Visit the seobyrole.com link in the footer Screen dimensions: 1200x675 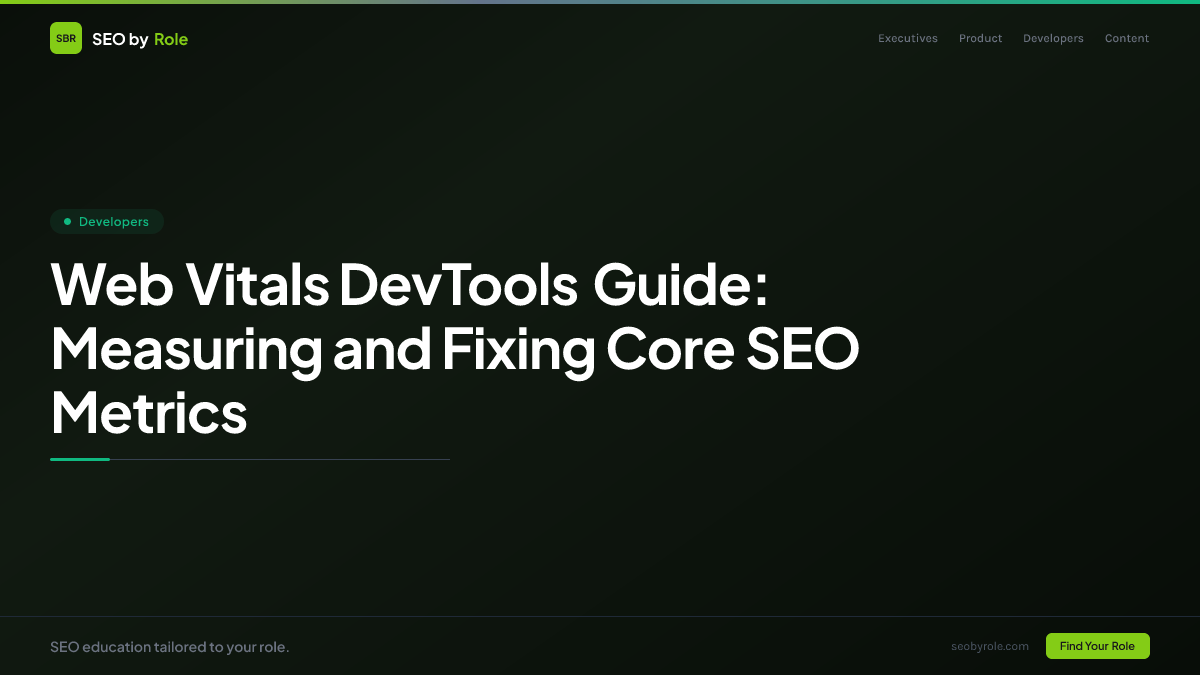click(990, 646)
